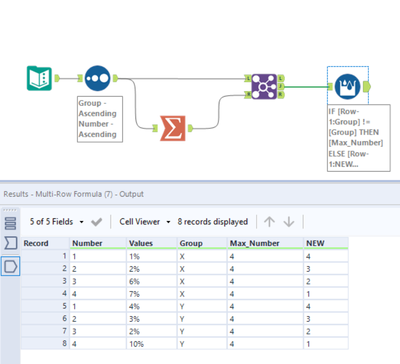Image resolution: width=400 pixels, height=364 pixels.
Task: Show the metadata view icon
Action: pos(11,243)
